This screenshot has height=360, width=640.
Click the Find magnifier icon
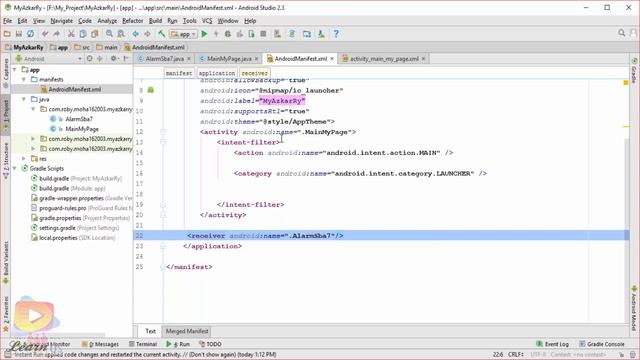tap(109, 34)
